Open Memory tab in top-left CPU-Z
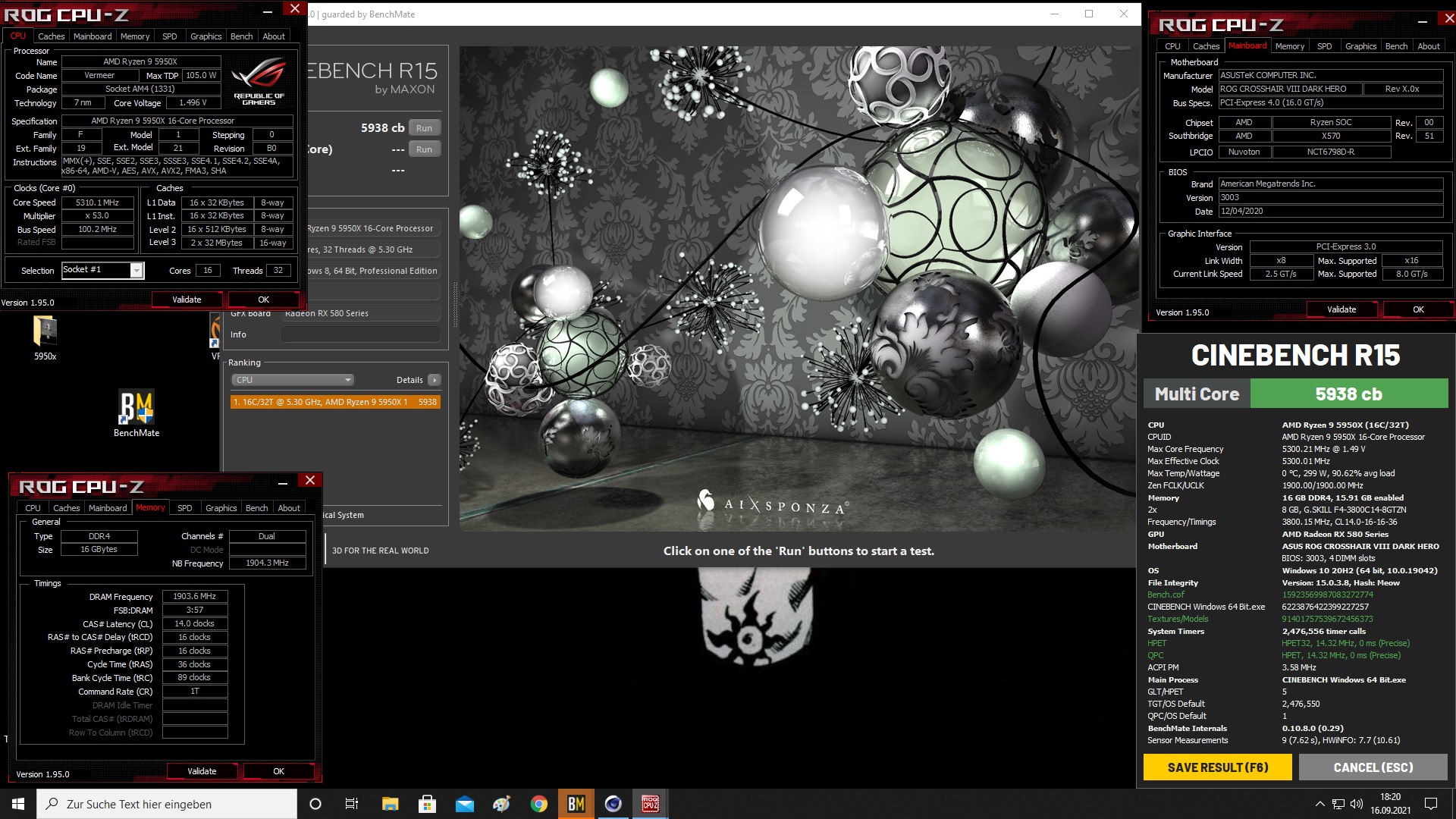 (135, 36)
